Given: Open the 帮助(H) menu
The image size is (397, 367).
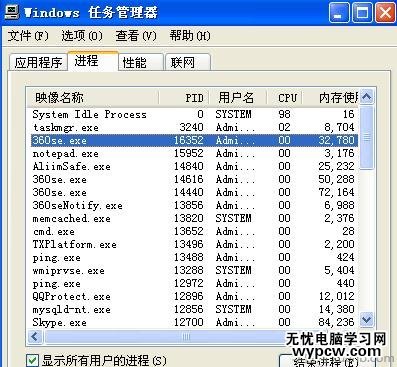Looking at the screenshot, I should point(190,36).
